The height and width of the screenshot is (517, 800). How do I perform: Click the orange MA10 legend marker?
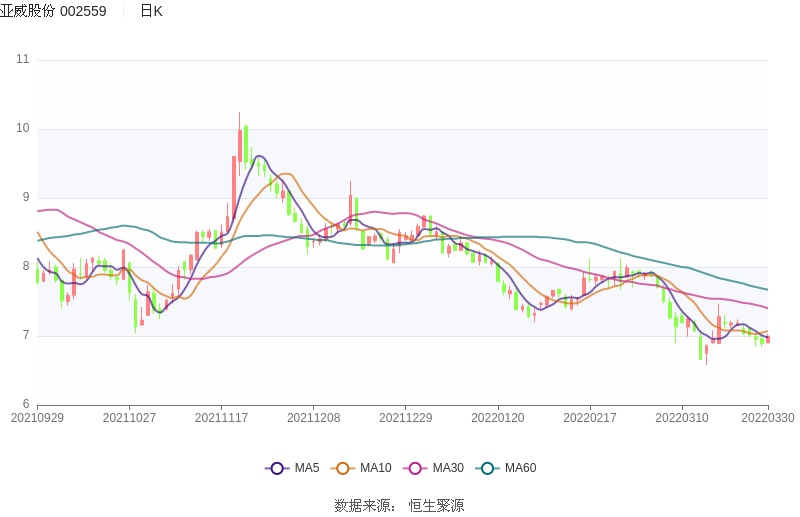click(343, 468)
